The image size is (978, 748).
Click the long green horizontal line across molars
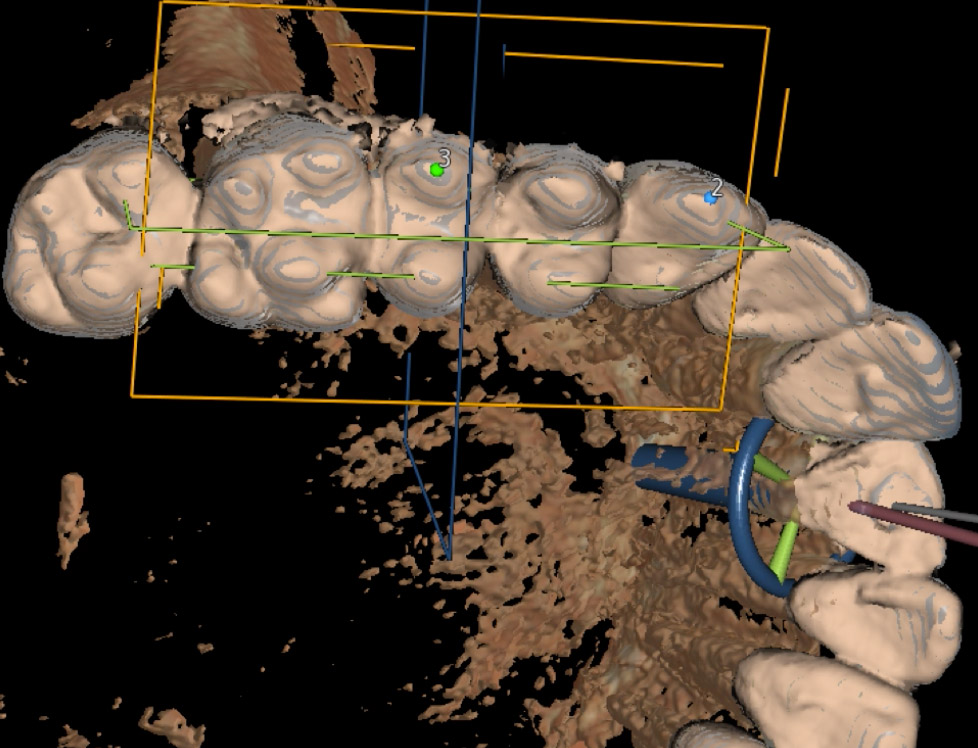[450, 238]
